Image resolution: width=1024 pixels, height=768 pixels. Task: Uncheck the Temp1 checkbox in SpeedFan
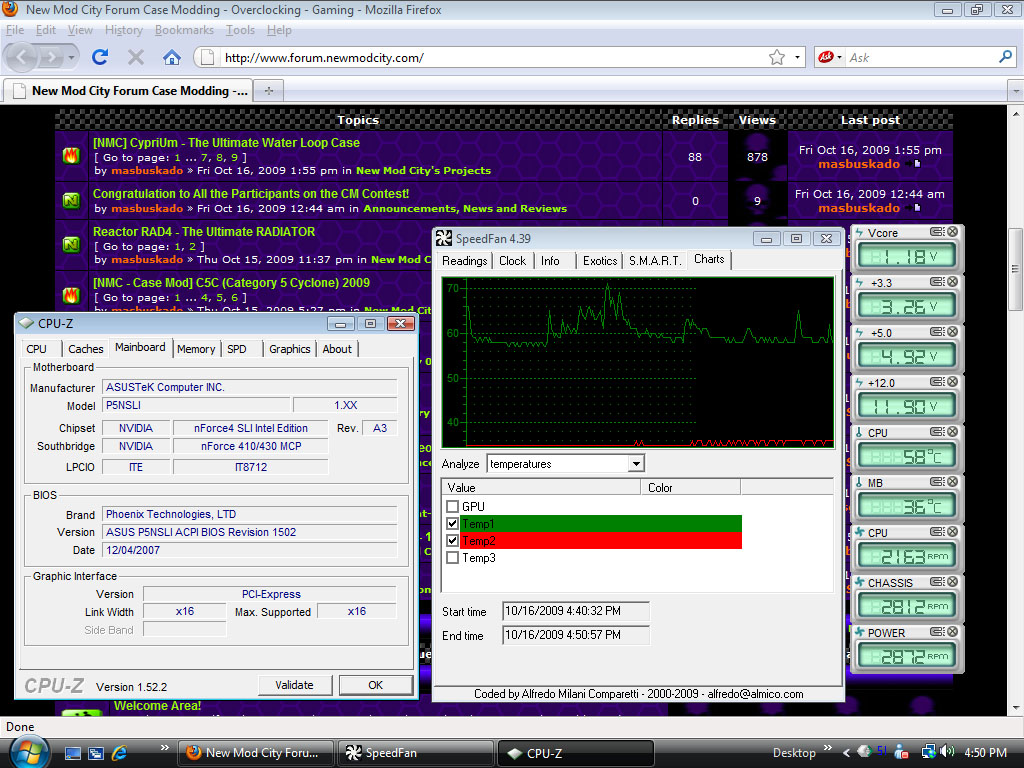coord(453,523)
